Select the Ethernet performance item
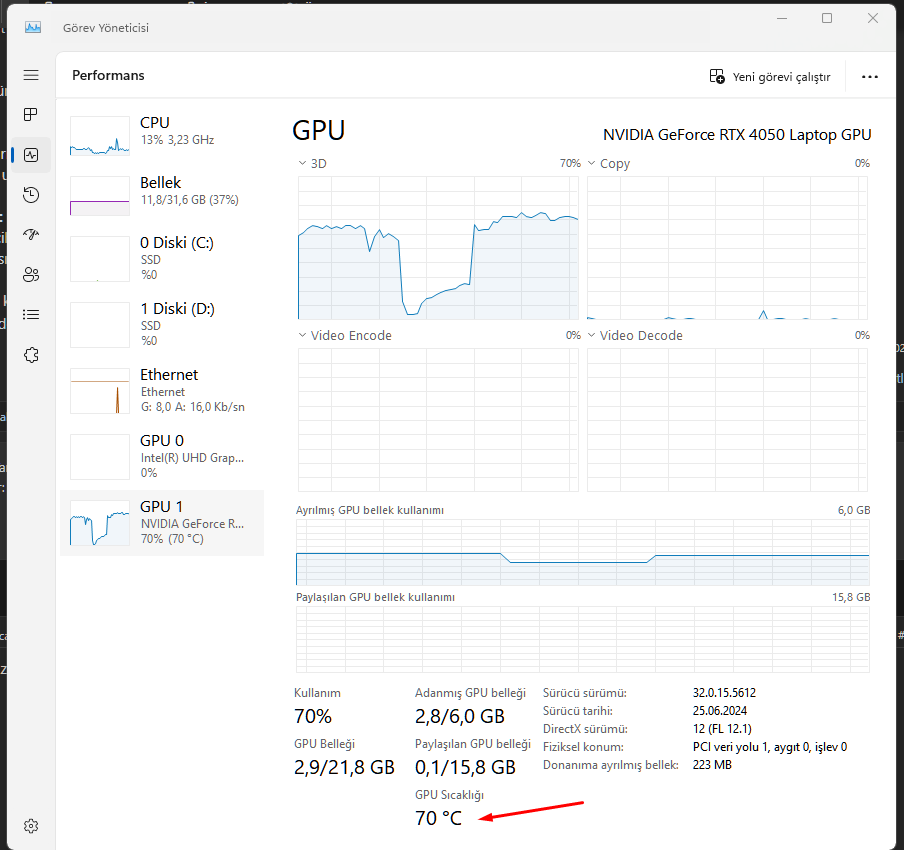Viewport: 904px width, 850px height. 162,390
